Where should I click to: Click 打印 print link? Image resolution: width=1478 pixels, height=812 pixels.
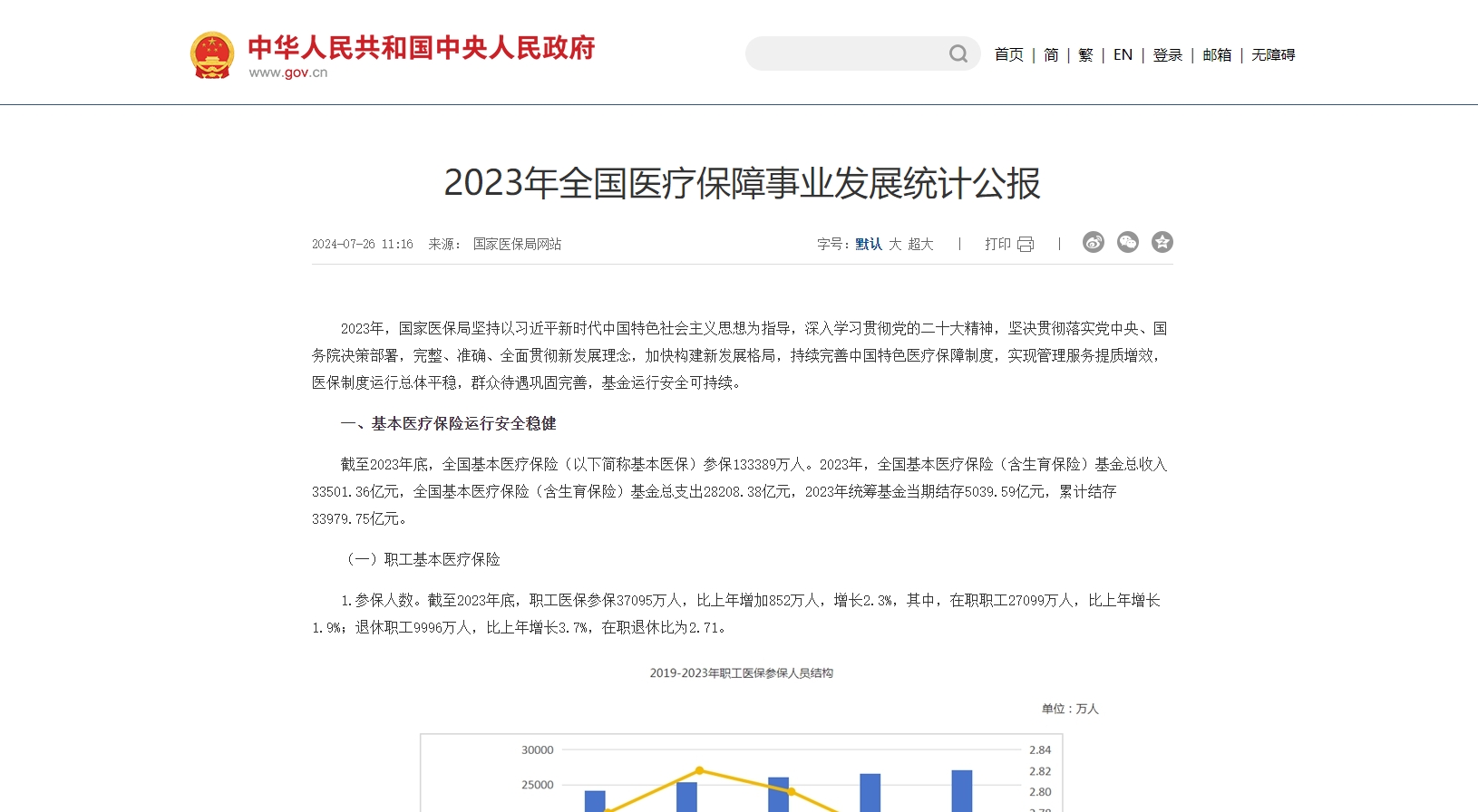997,244
